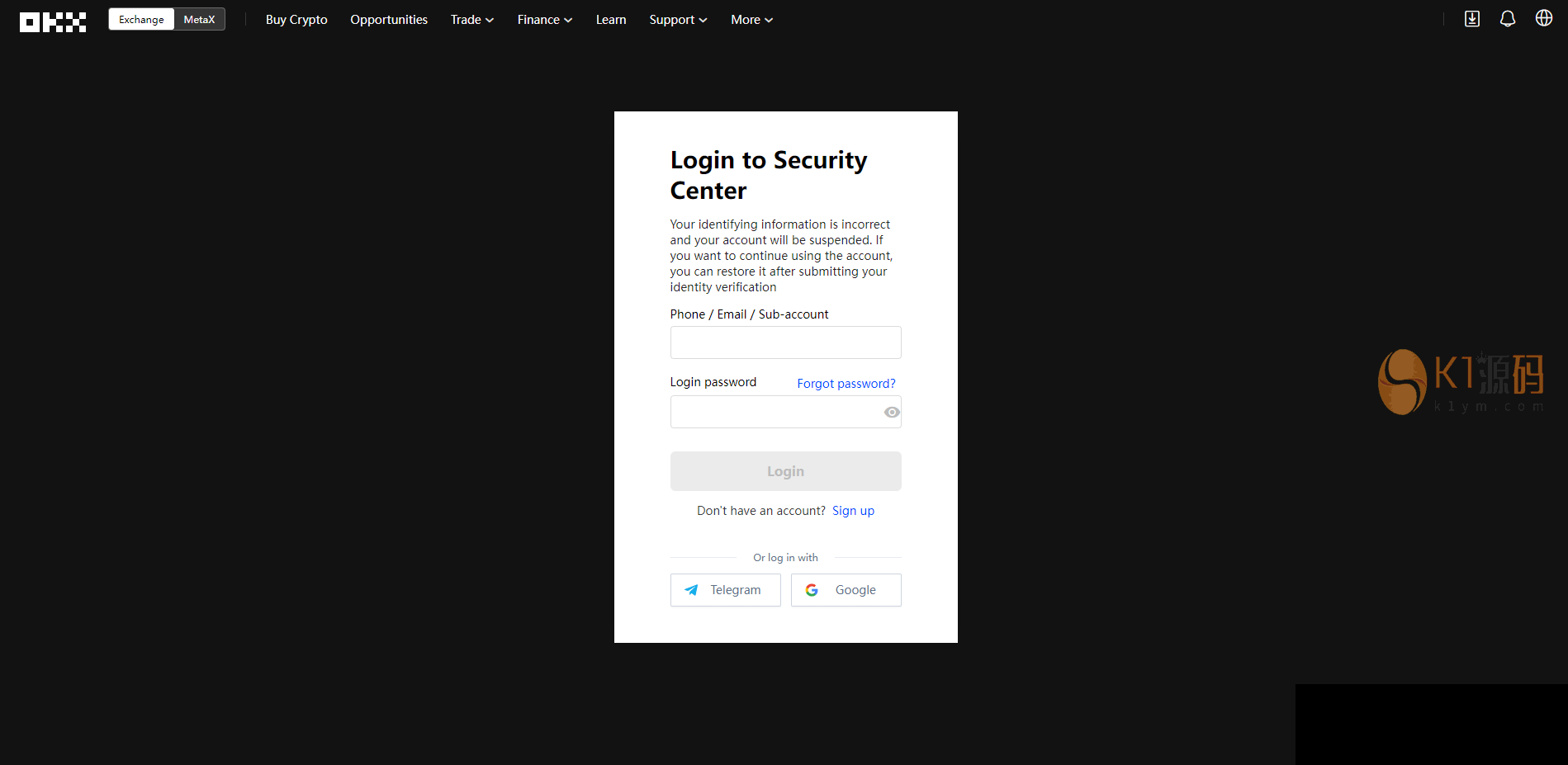Click the Telegram paper plane icon
Image resolution: width=1568 pixels, height=765 pixels.
[x=691, y=590]
